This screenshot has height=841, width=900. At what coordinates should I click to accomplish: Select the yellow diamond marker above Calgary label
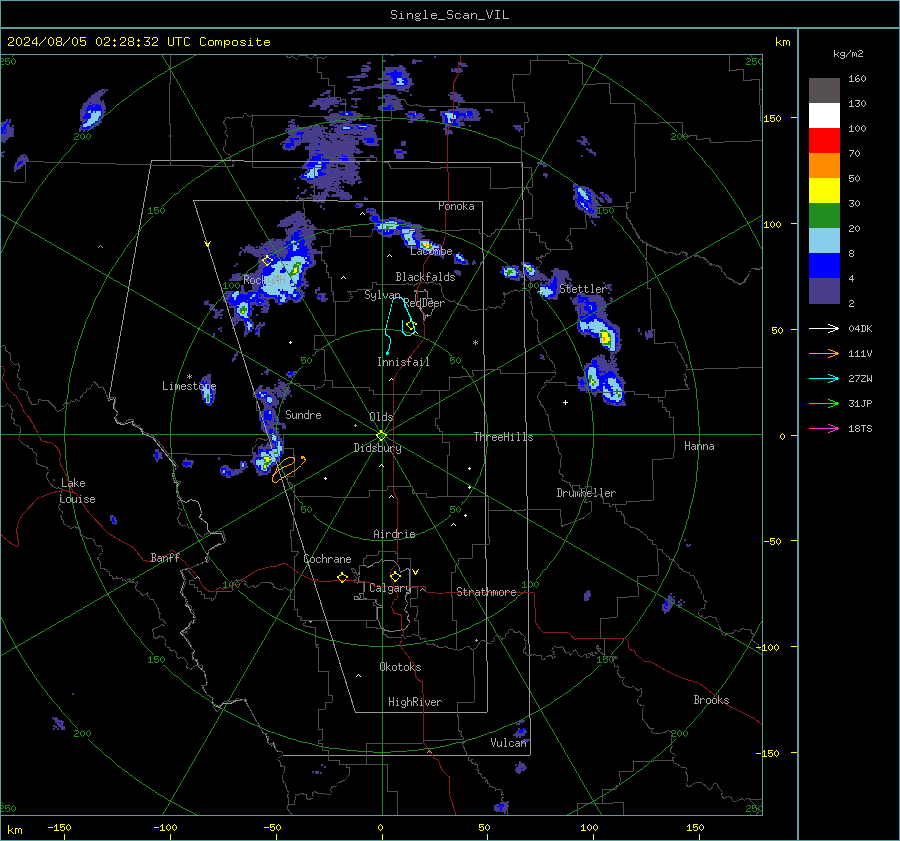[395, 576]
